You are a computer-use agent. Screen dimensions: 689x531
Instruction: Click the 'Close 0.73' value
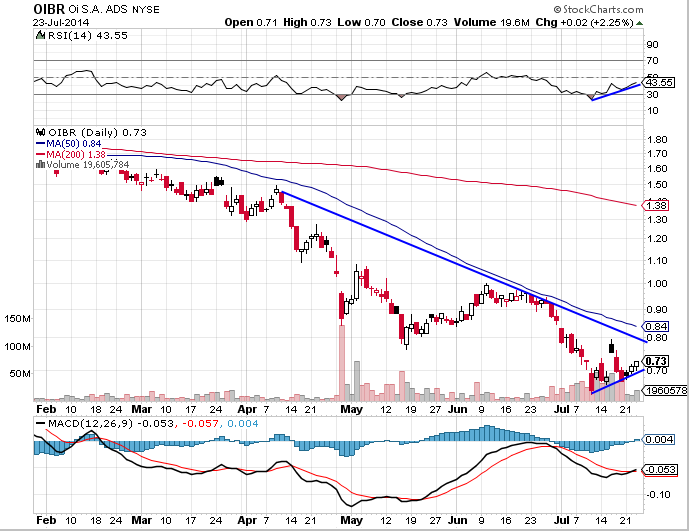point(419,22)
